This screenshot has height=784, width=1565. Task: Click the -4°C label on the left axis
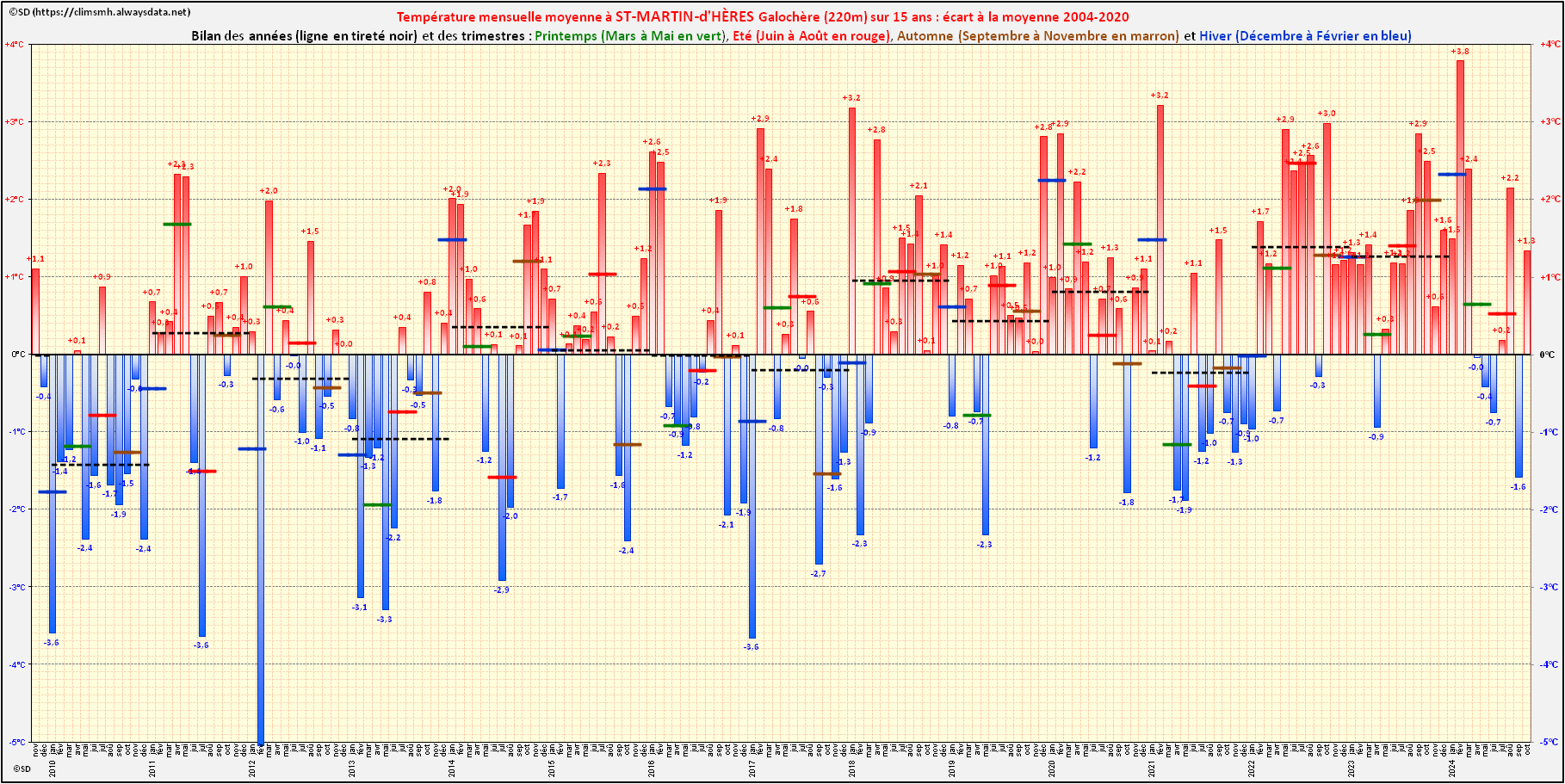tap(15, 664)
